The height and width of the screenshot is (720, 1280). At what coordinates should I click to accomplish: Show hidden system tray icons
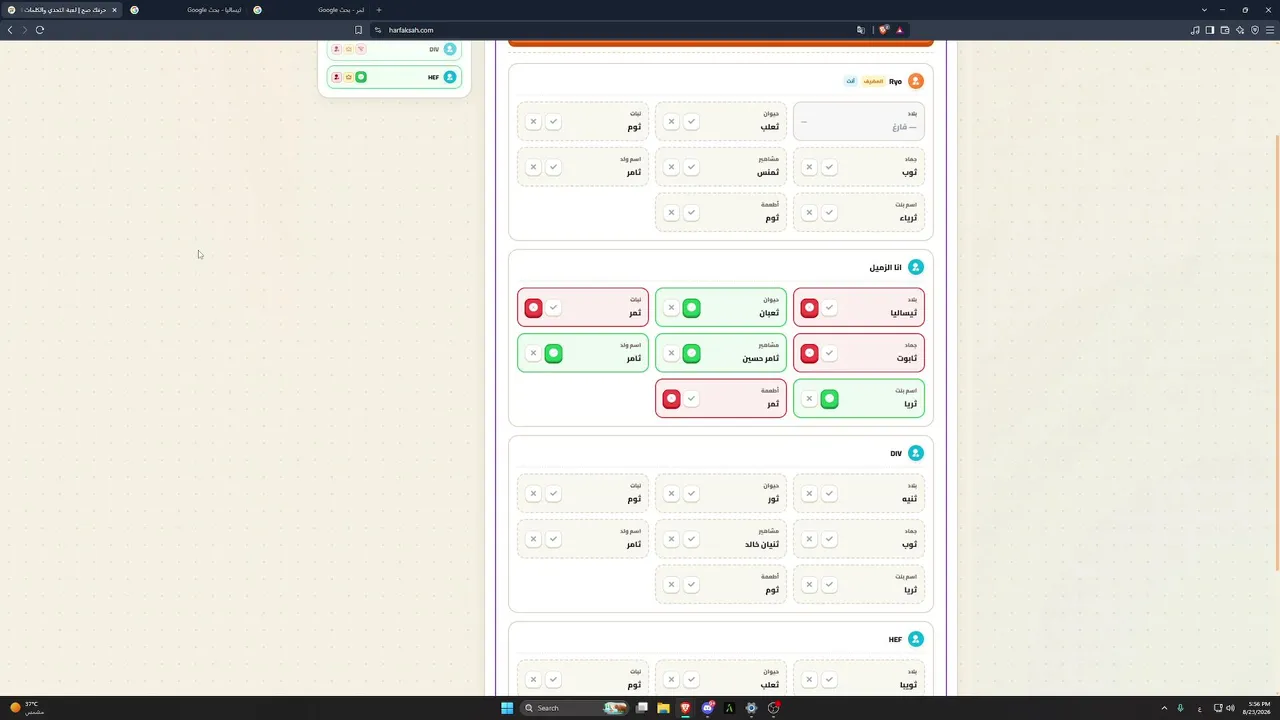tap(1164, 708)
